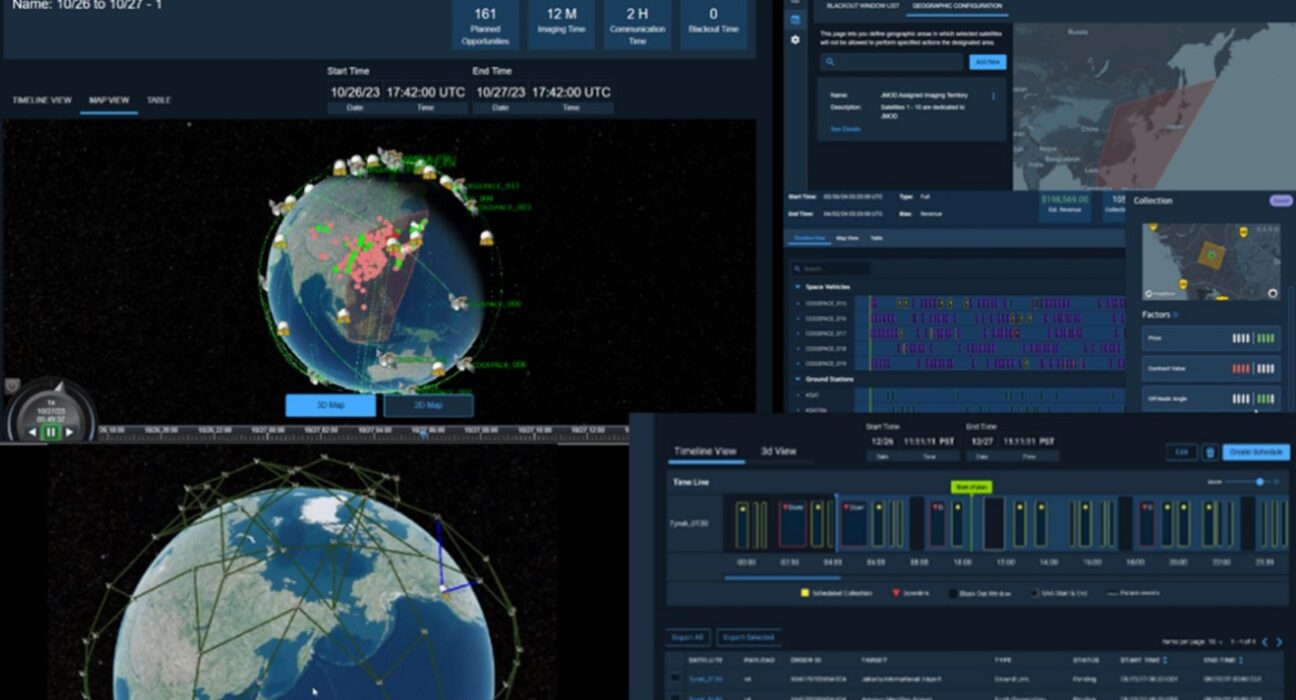The height and width of the screenshot is (700, 1296).
Task: Switch to 2D Map in map view
Action: pyautogui.click(x=428, y=405)
